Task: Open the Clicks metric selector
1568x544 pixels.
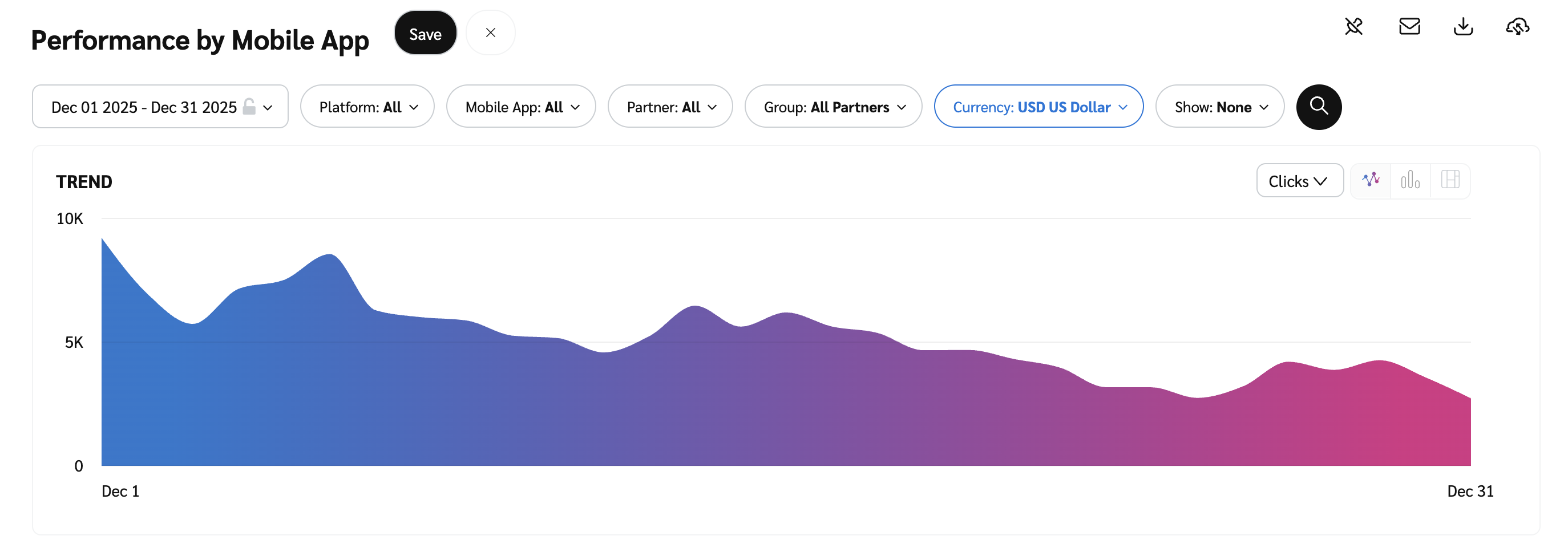Action: [1299, 181]
